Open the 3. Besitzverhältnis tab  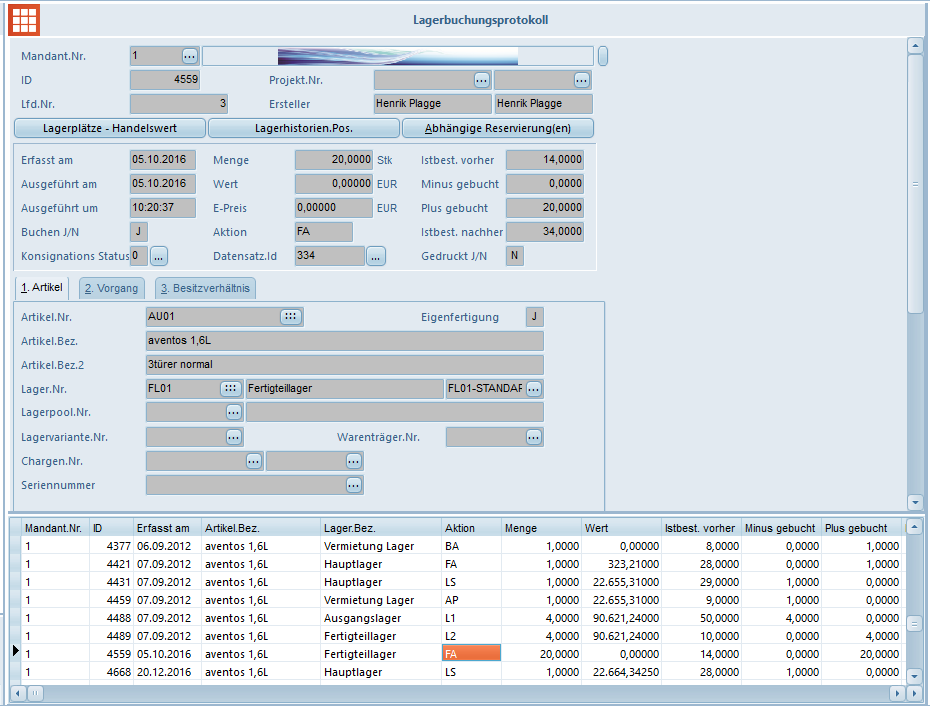[x=206, y=288]
